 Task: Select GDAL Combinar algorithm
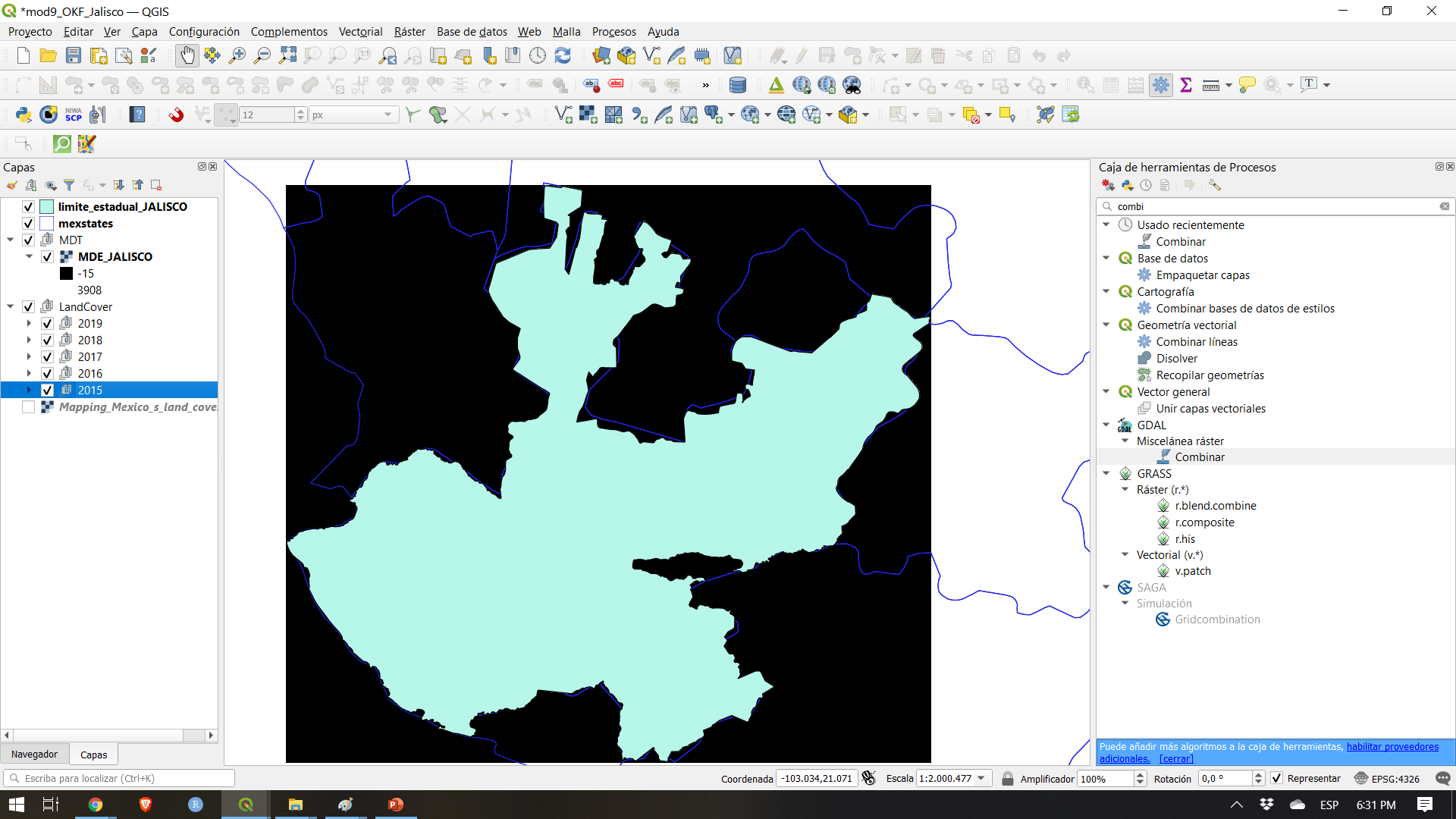(1199, 457)
